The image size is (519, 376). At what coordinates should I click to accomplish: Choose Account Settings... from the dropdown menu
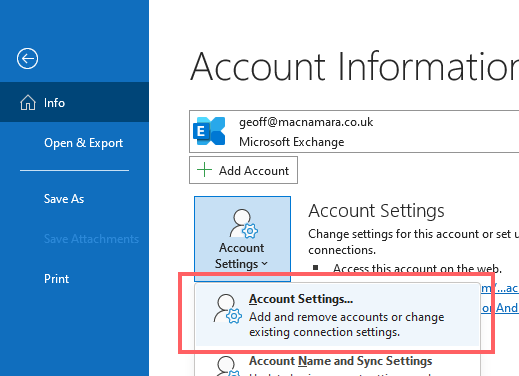pos(337,315)
